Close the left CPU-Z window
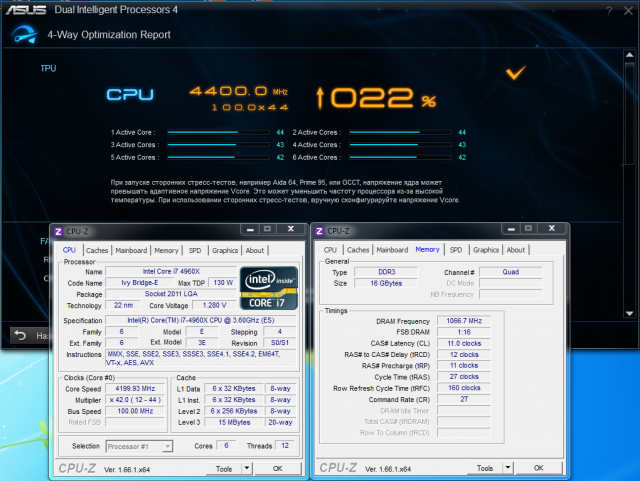 [x=291, y=229]
